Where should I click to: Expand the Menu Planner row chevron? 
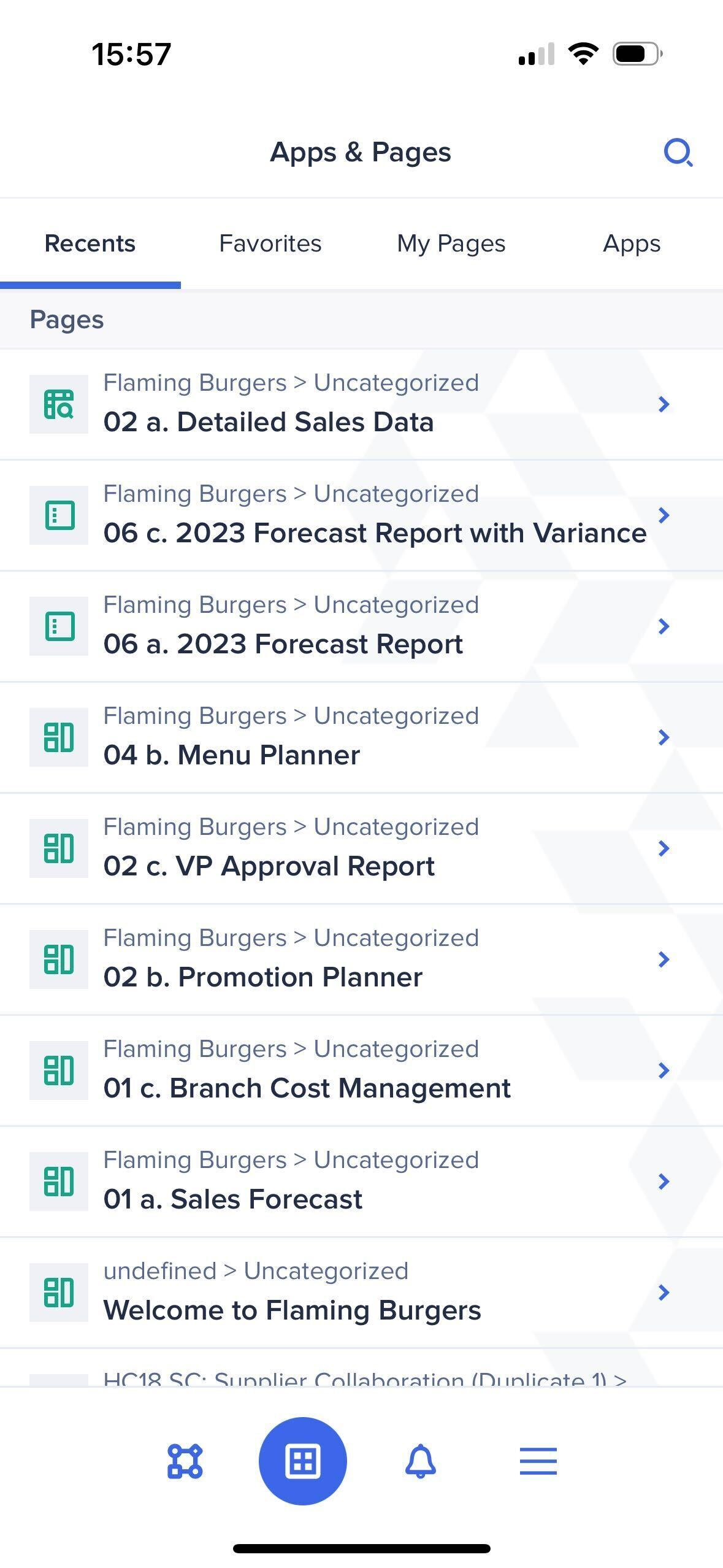[664, 737]
